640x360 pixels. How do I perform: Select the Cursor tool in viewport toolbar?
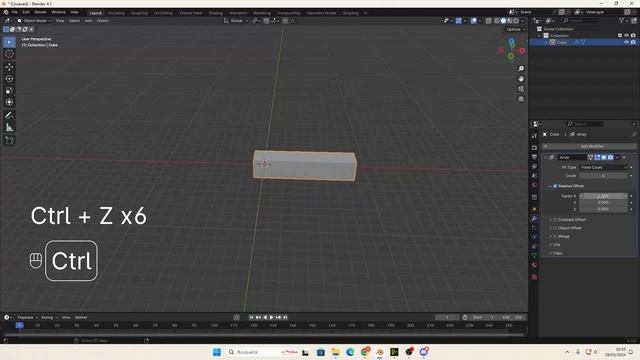(9, 54)
